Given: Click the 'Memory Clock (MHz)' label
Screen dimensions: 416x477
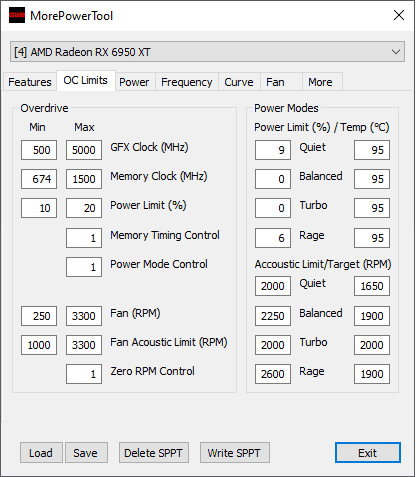Looking at the screenshot, I should (159, 176).
